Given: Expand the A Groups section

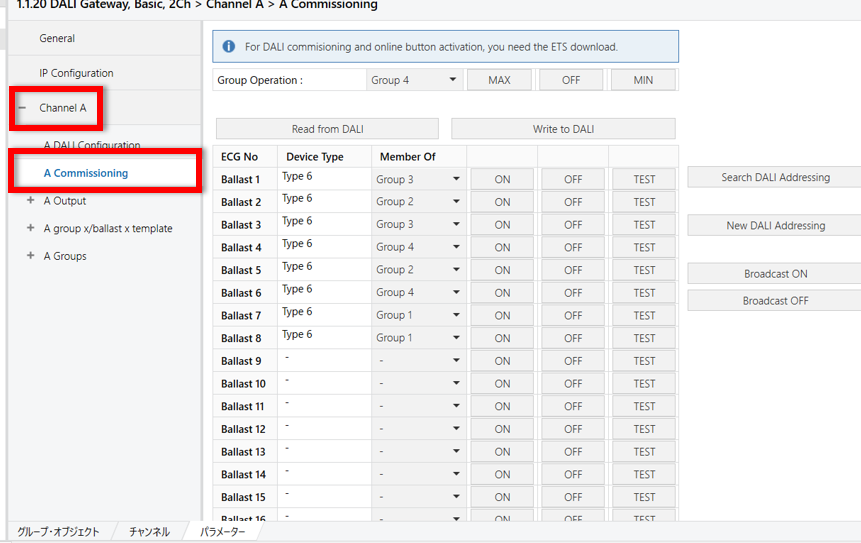Looking at the screenshot, I should point(31,256).
